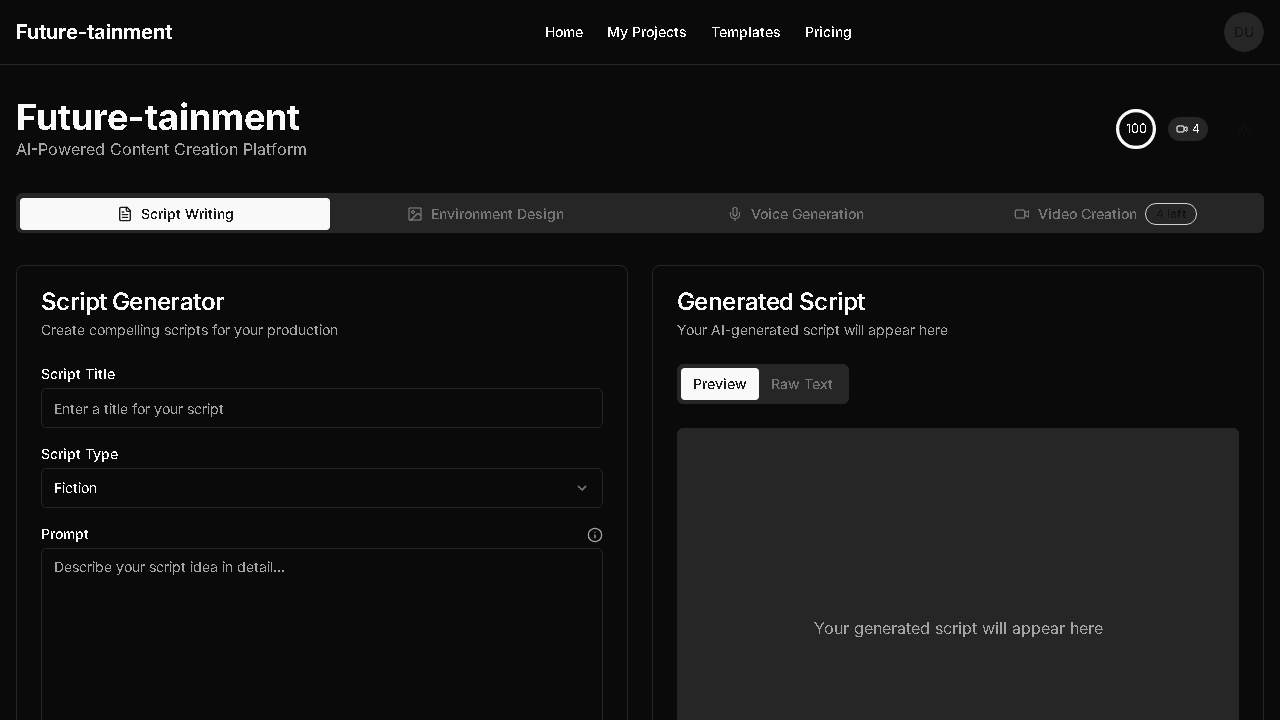Switch to the Raw Text tab
This screenshot has height=720, width=1280.
tap(802, 384)
